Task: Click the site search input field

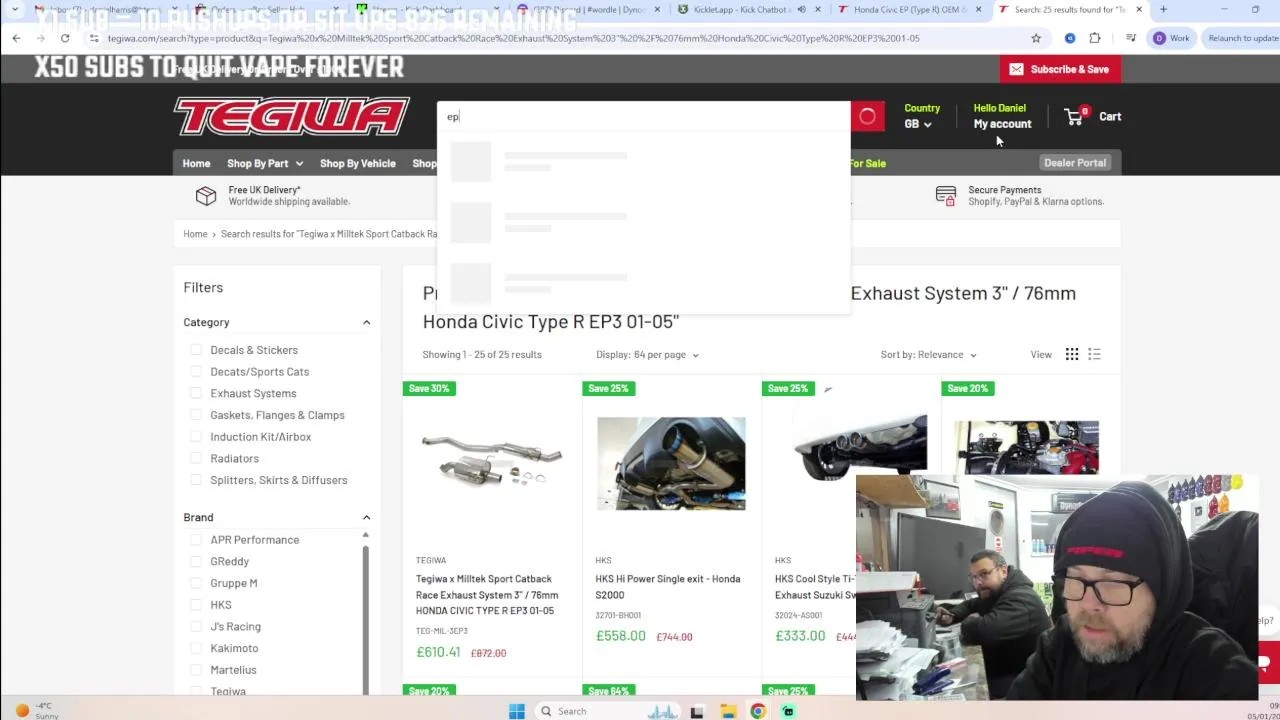Action: pyautogui.click(x=644, y=116)
